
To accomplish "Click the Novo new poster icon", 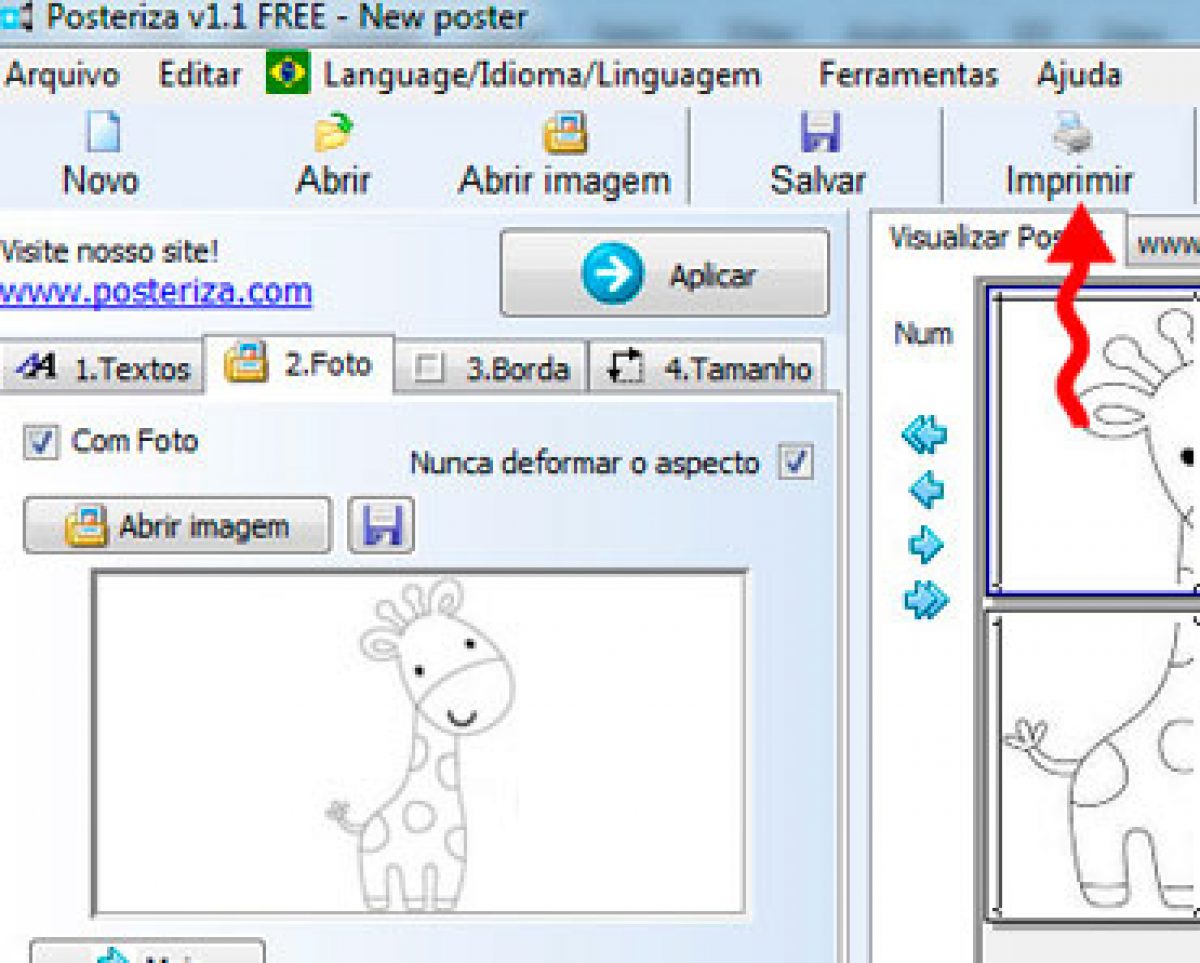I will pos(101,133).
